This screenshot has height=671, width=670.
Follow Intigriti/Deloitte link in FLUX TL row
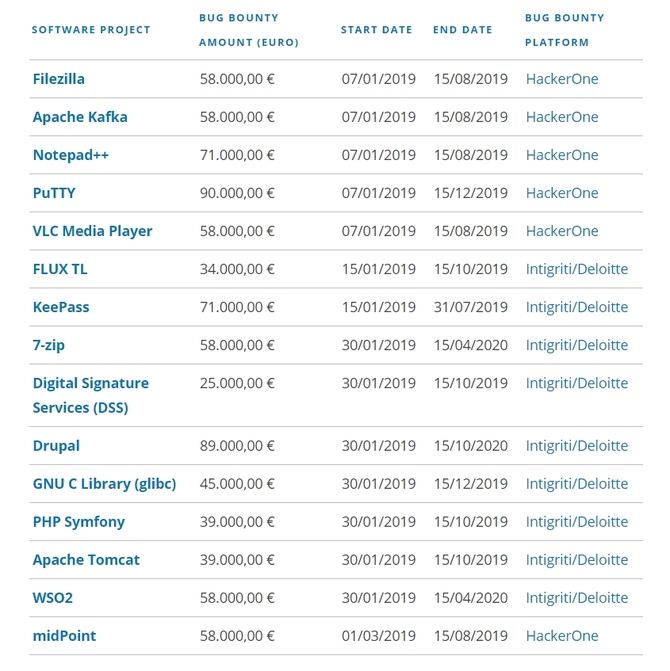[x=577, y=270]
